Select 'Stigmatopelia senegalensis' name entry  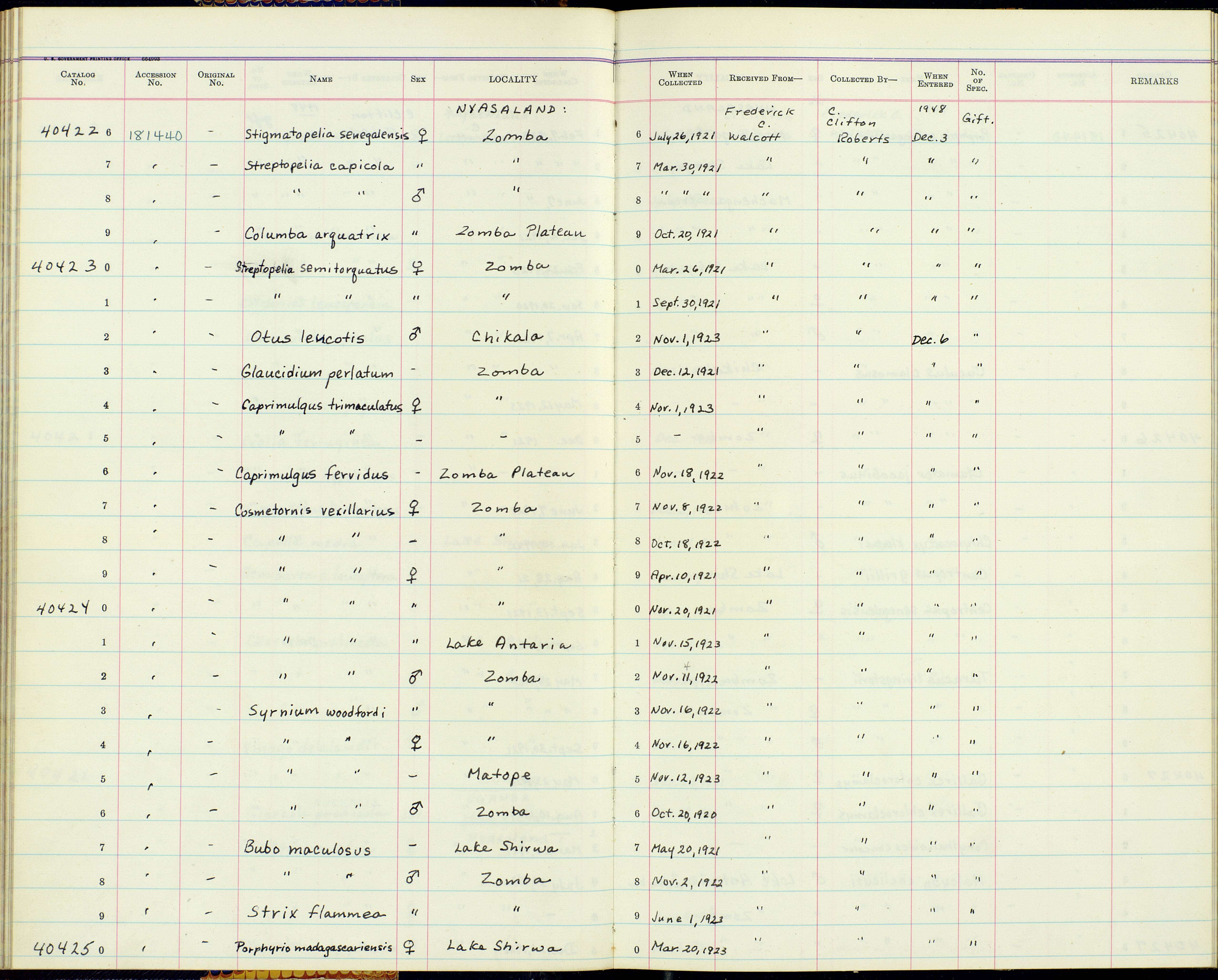[x=327, y=136]
